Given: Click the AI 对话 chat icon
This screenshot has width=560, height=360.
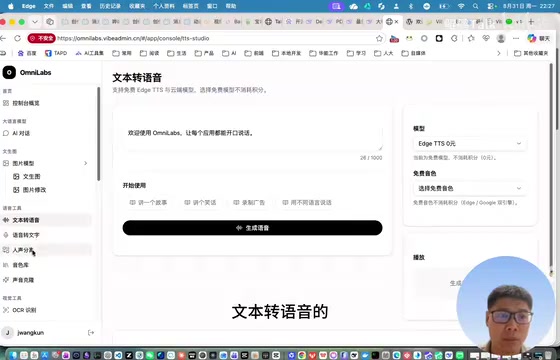Looking at the screenshot, I should point(6,133).
